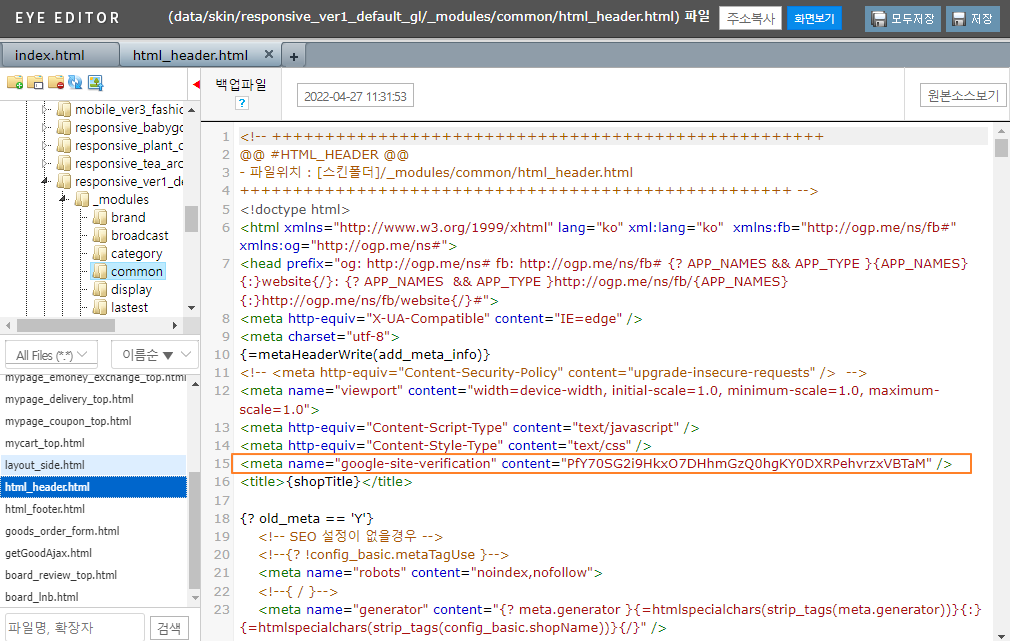The height and width of the screenshot is (641, 1010).
Task: Expand the mobile_ver3_fashion folder
Action: pos(45,110)
